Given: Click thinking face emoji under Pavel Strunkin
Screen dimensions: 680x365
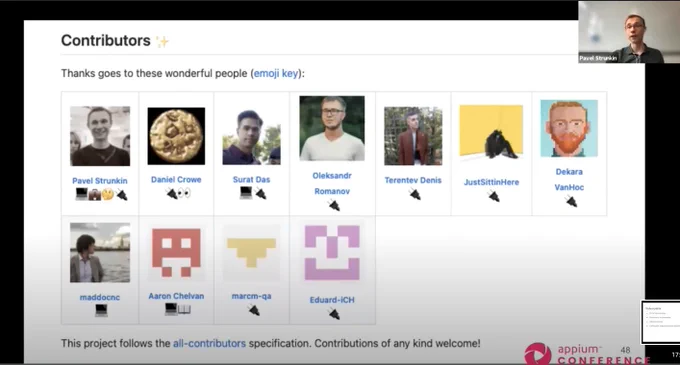Looking at the screenshot, I should pos(108,195).
